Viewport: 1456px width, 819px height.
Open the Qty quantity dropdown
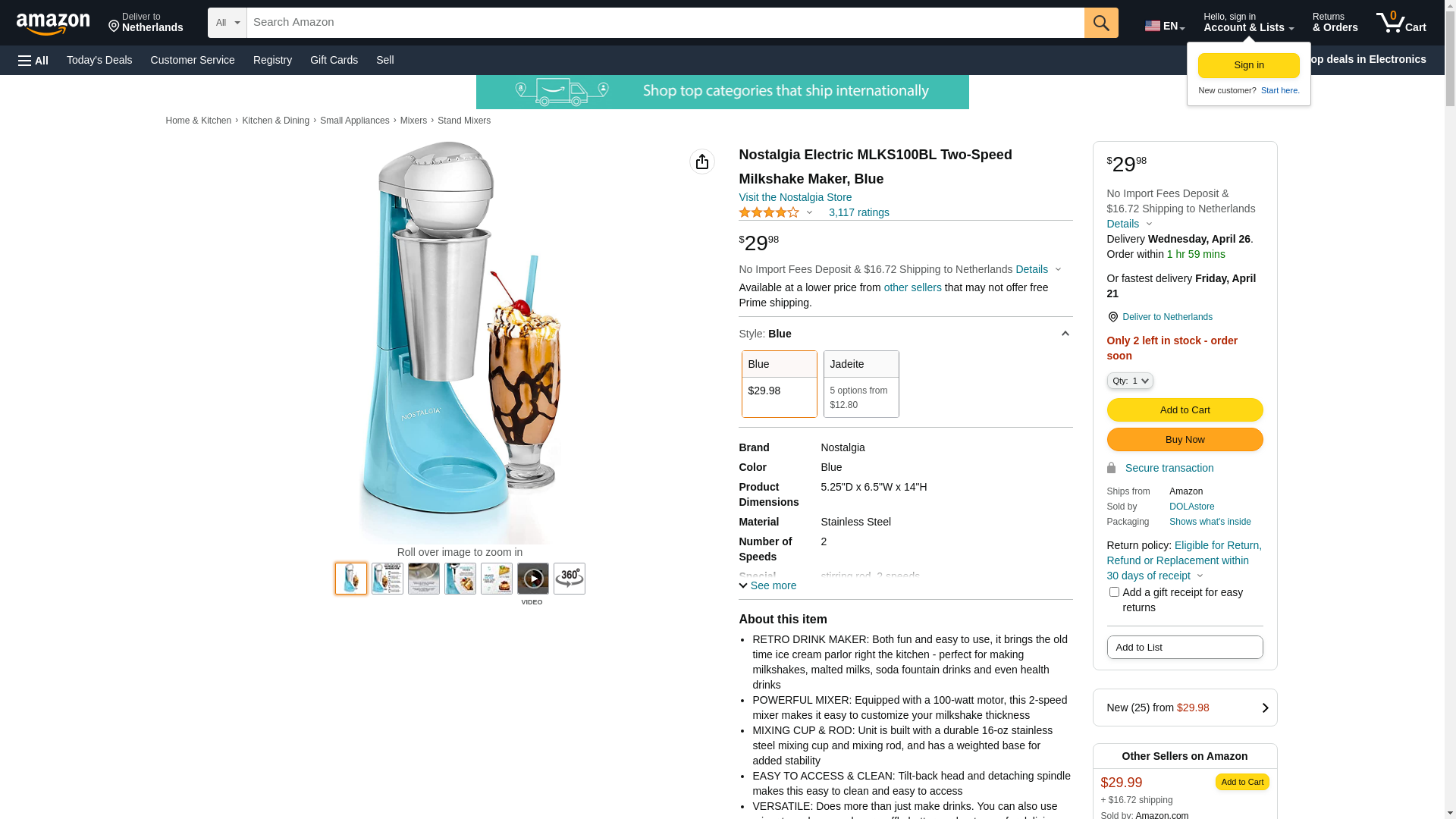point(1130,381)
